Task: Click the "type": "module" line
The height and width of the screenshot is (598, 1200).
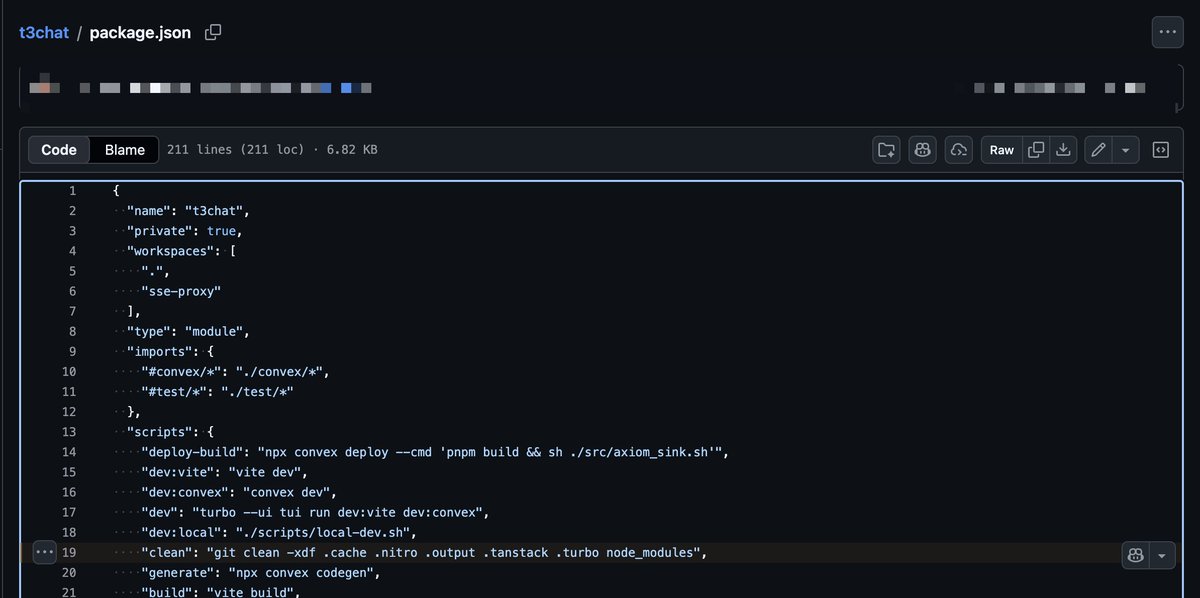Action: click(188, 331)
